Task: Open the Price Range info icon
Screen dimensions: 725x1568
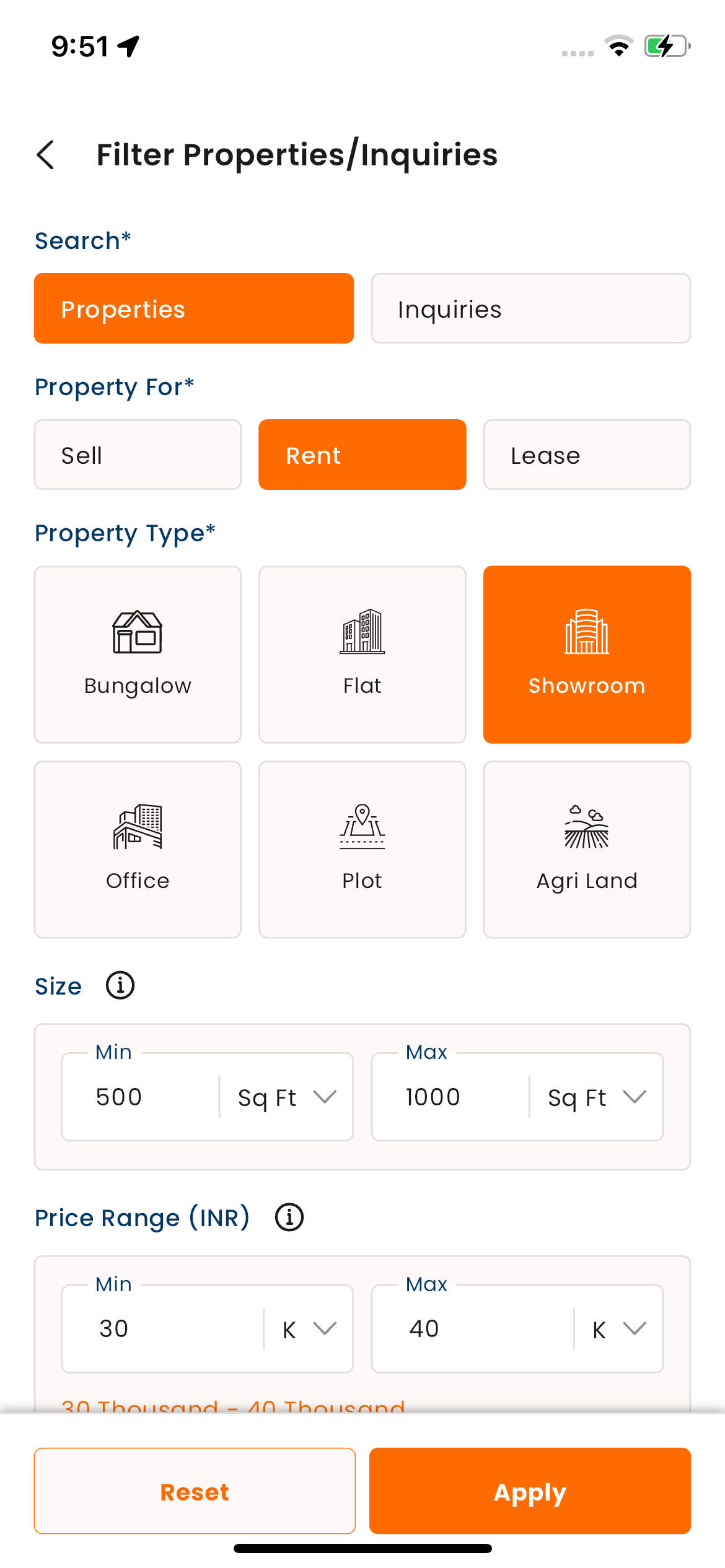Action: coord(289,1217)
